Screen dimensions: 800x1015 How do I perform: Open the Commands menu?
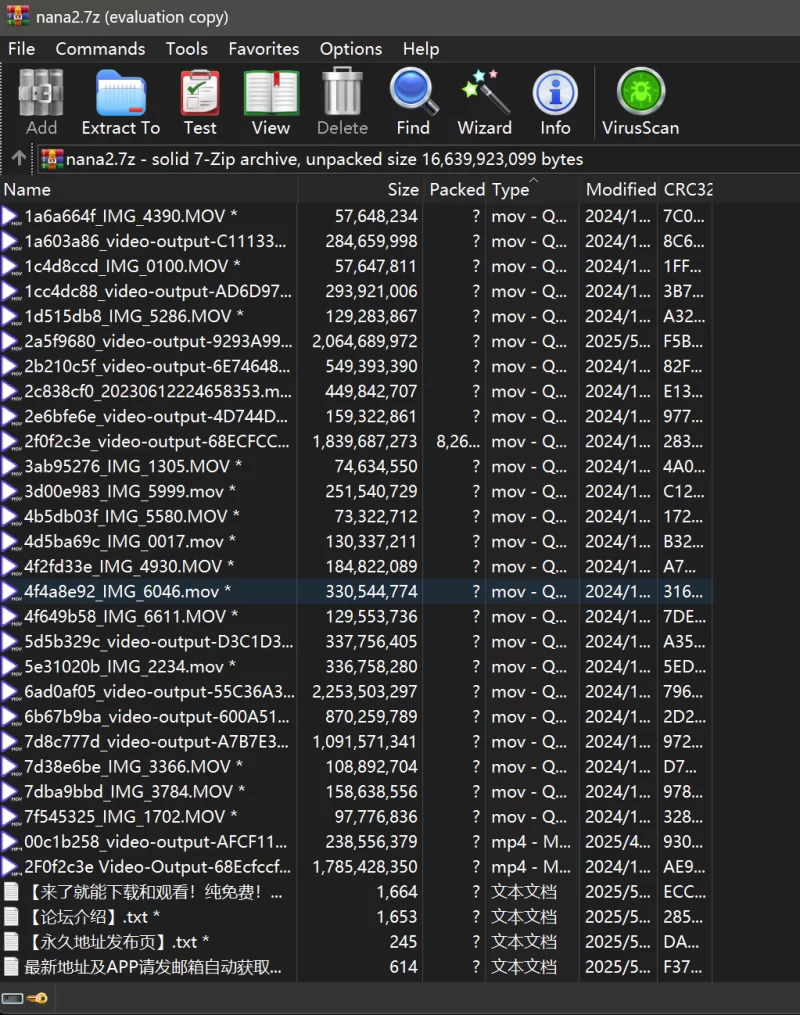[100, 49]
